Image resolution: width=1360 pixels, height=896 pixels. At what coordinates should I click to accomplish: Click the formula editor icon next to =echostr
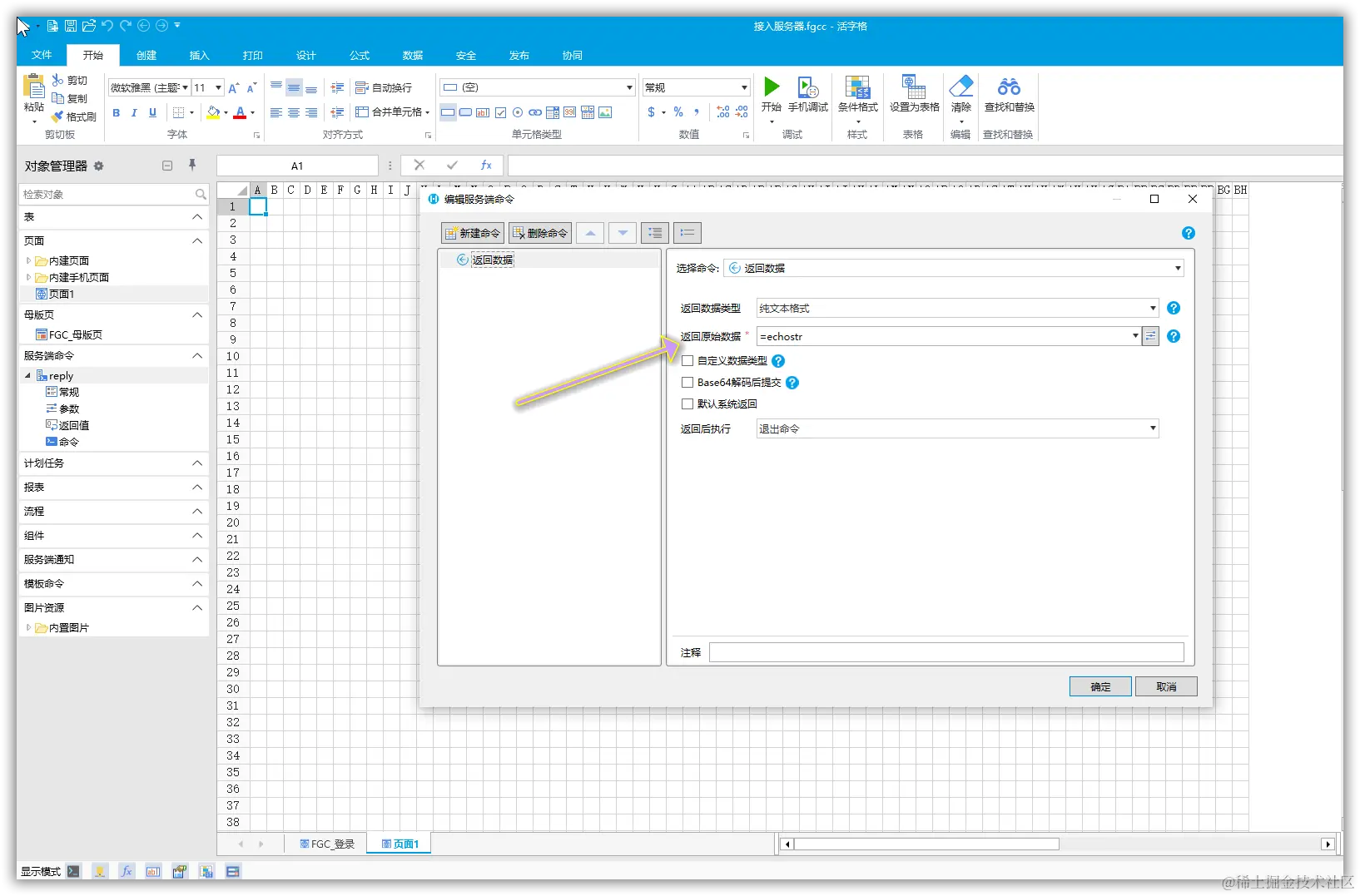tap(1150, 336)
